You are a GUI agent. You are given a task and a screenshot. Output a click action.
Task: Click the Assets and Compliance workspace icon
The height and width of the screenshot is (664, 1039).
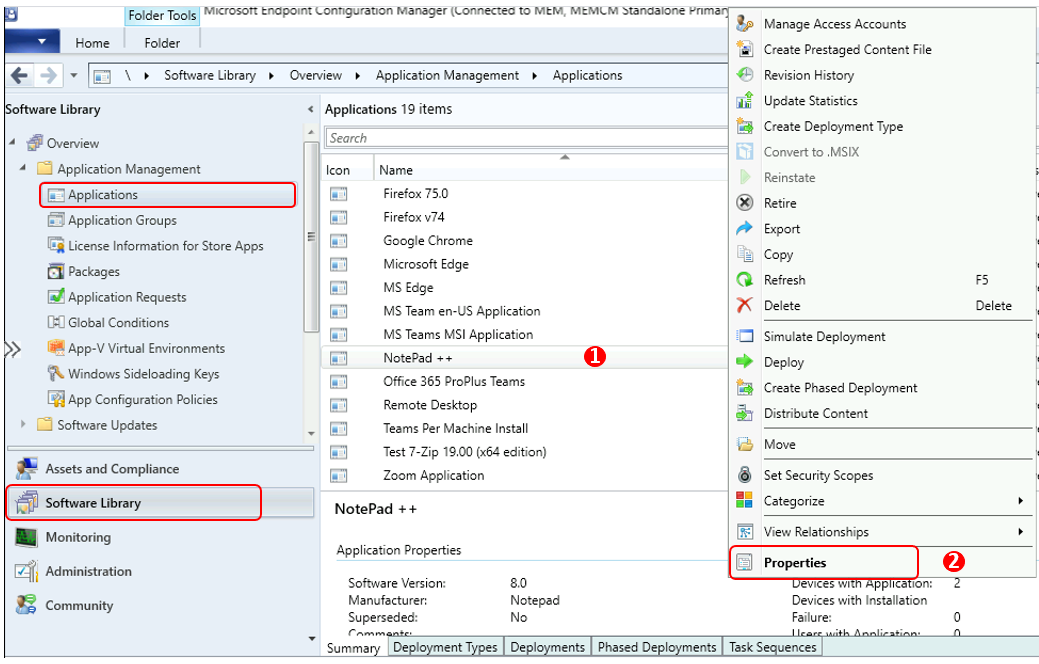coord(27,469)
